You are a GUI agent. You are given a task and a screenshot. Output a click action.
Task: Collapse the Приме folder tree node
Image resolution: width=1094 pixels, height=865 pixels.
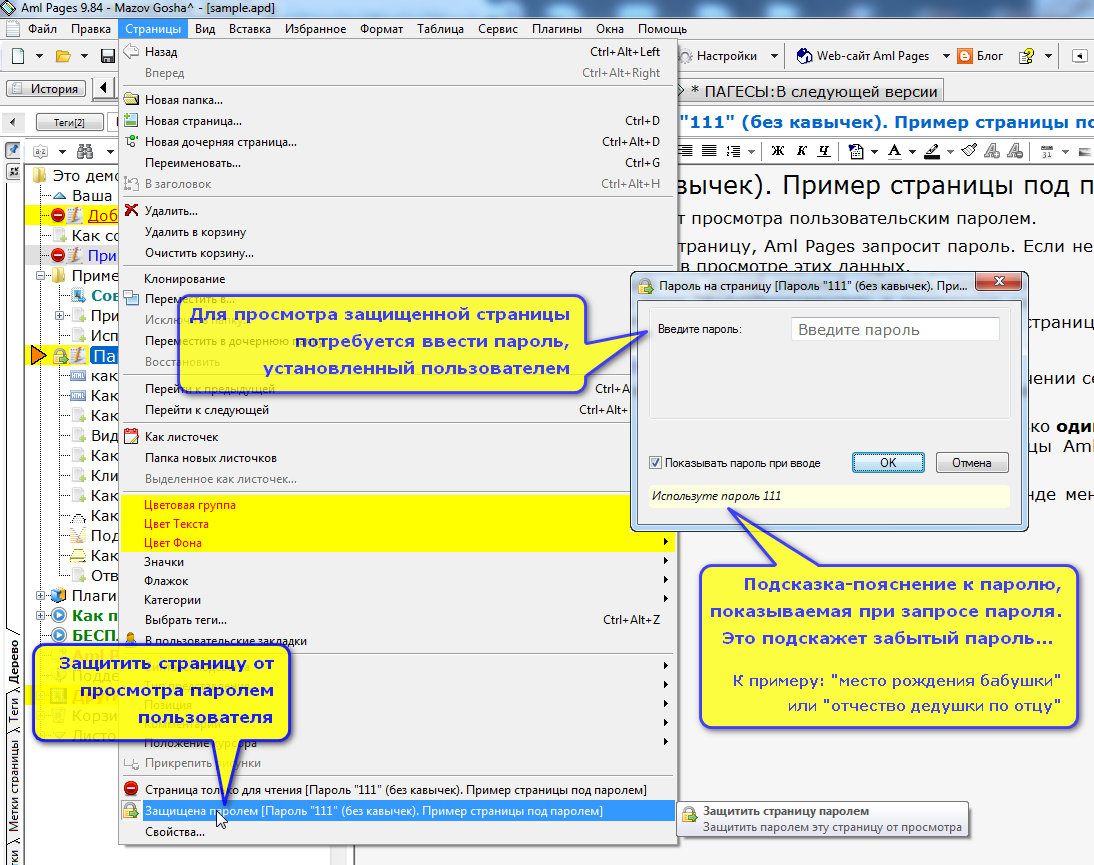(x=40, y=276)
